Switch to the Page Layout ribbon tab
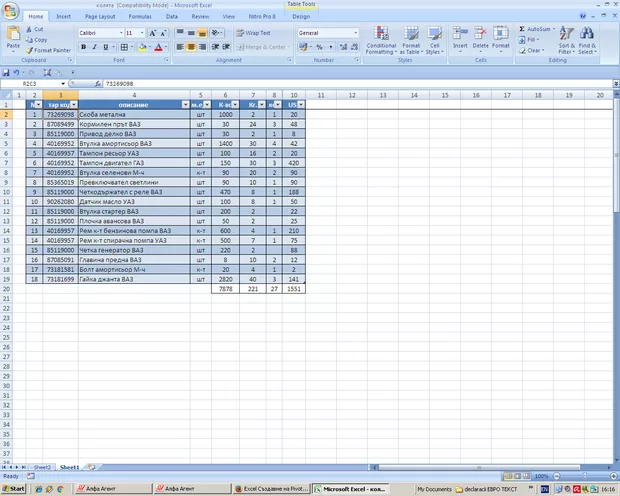The height and width of the screenshot is (496, 620). click(x=99, y=17)
